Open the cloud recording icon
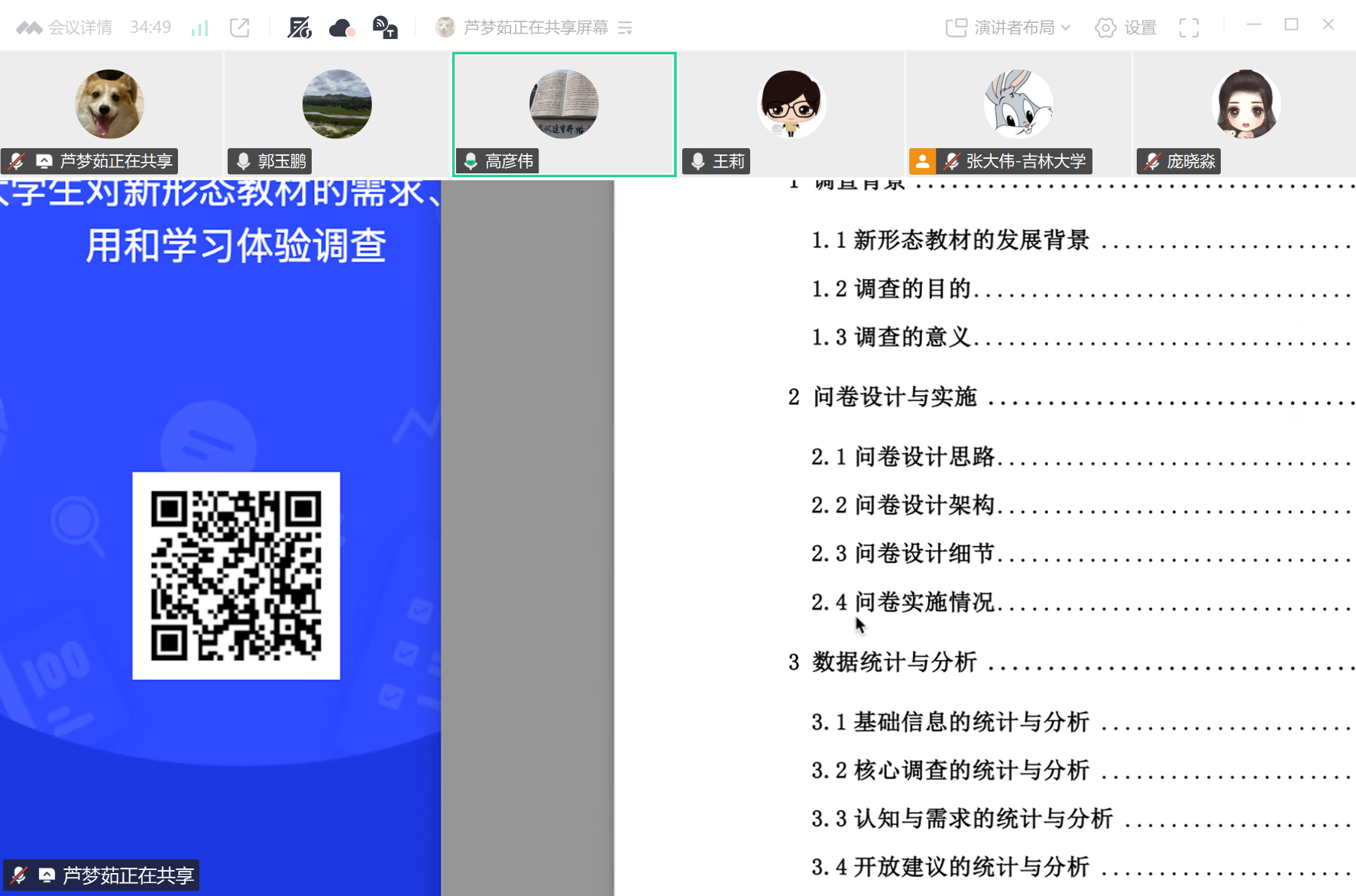The height and width of the screenshot is (896, 1356). tap(341, 28)
